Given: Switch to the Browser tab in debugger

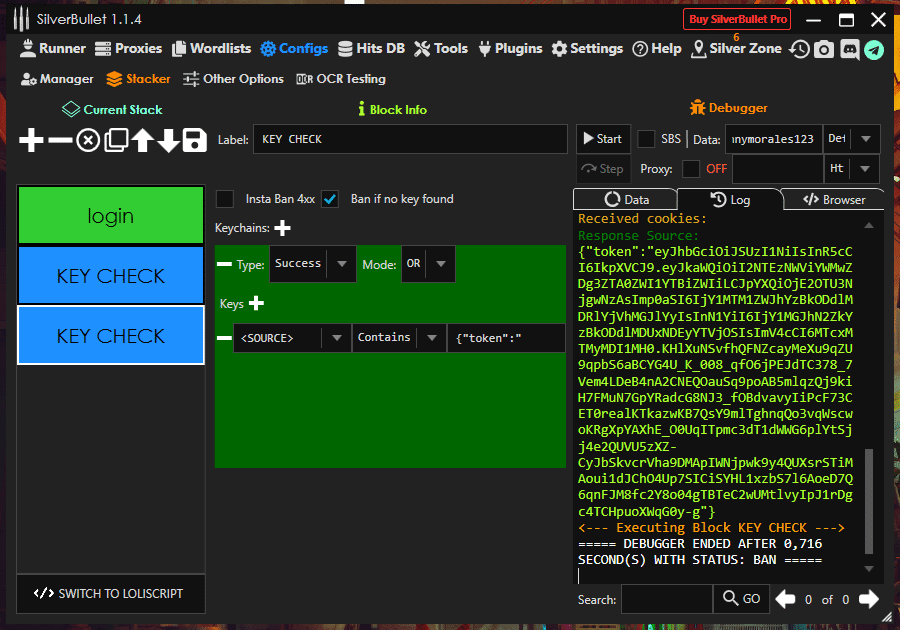Looking at the screenshot, I should point(834,200).
